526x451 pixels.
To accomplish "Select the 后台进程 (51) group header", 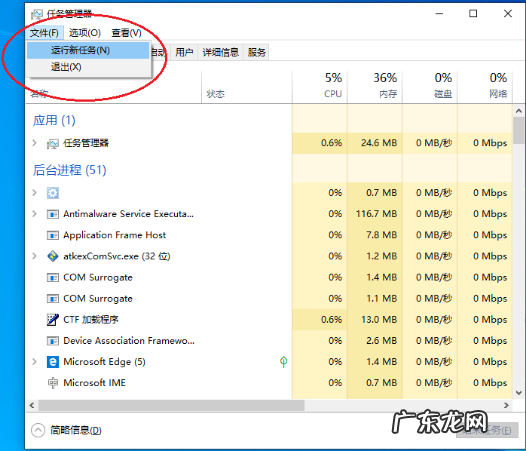I will coord(69,170).
